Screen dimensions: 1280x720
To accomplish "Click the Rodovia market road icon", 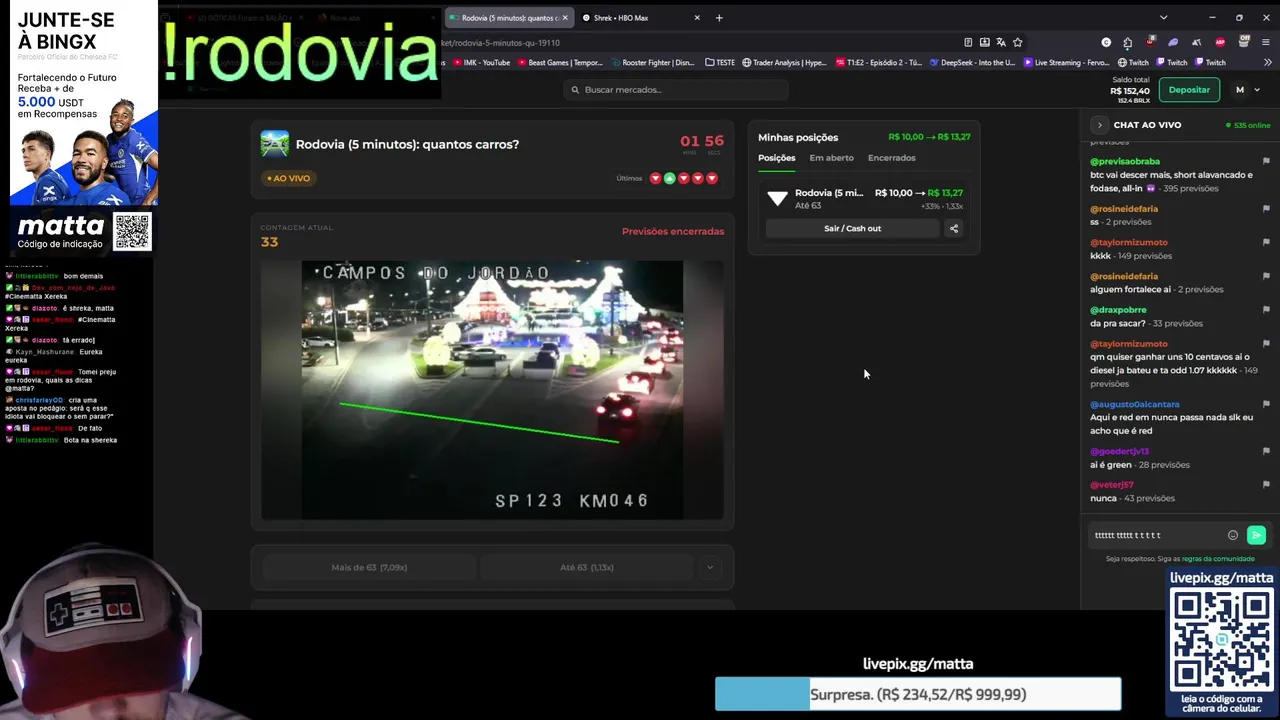I will pyautogui.click(x=274, y=144).
